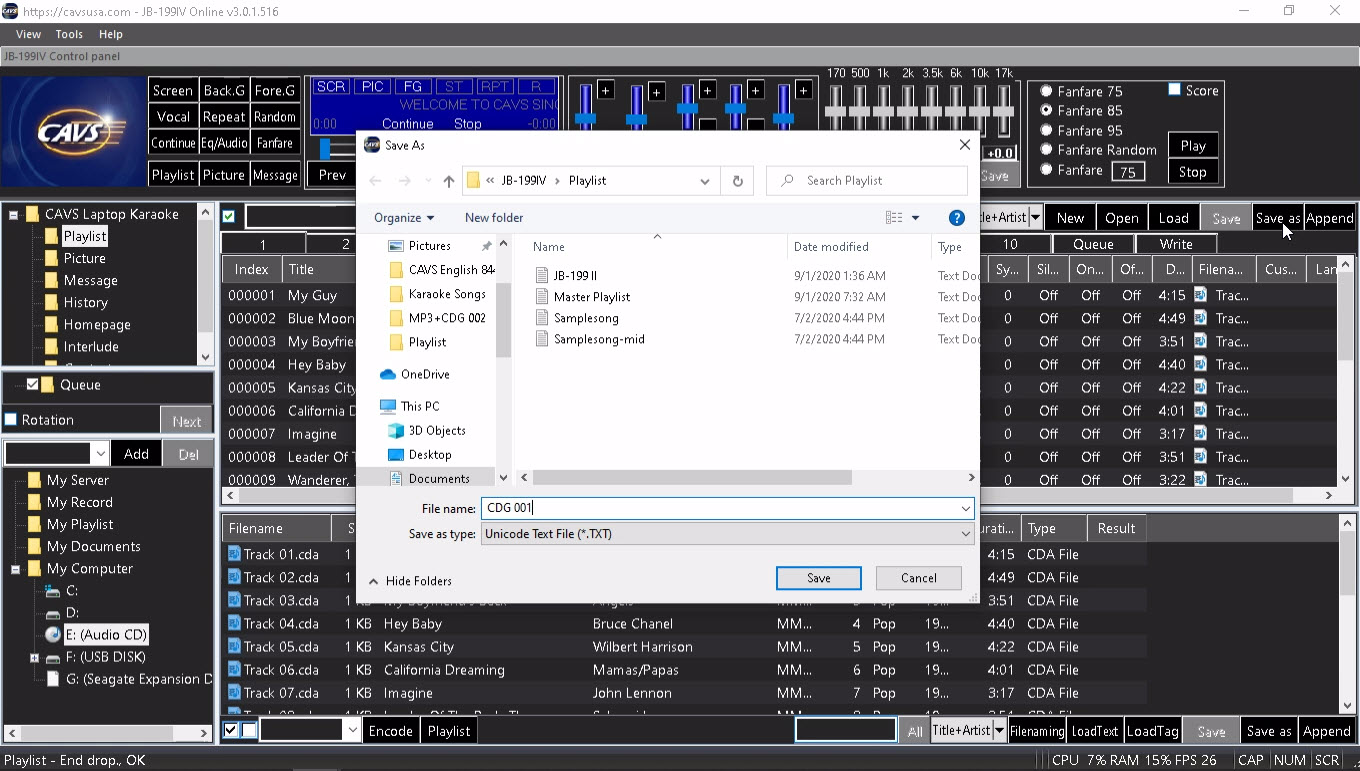Viewport: 1360px width, 771px height.
Task: Select E: Audio CD drive
Action: pos(96,634)
